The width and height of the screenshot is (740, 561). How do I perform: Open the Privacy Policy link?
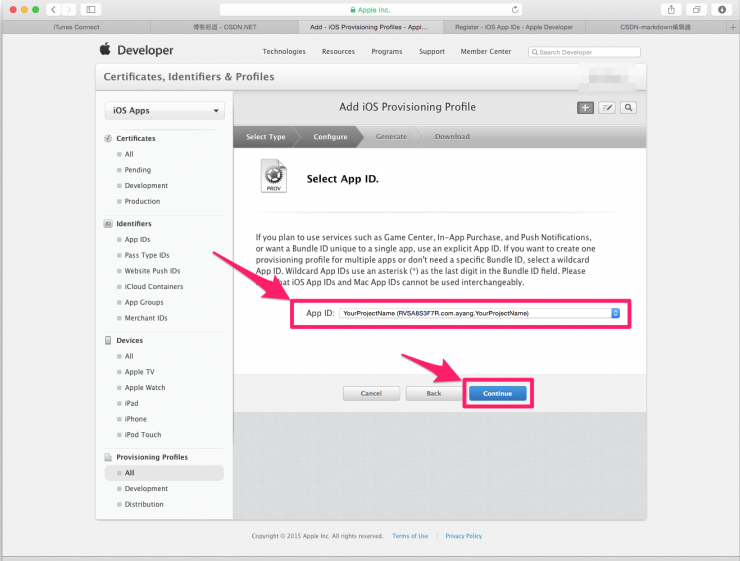464,536
